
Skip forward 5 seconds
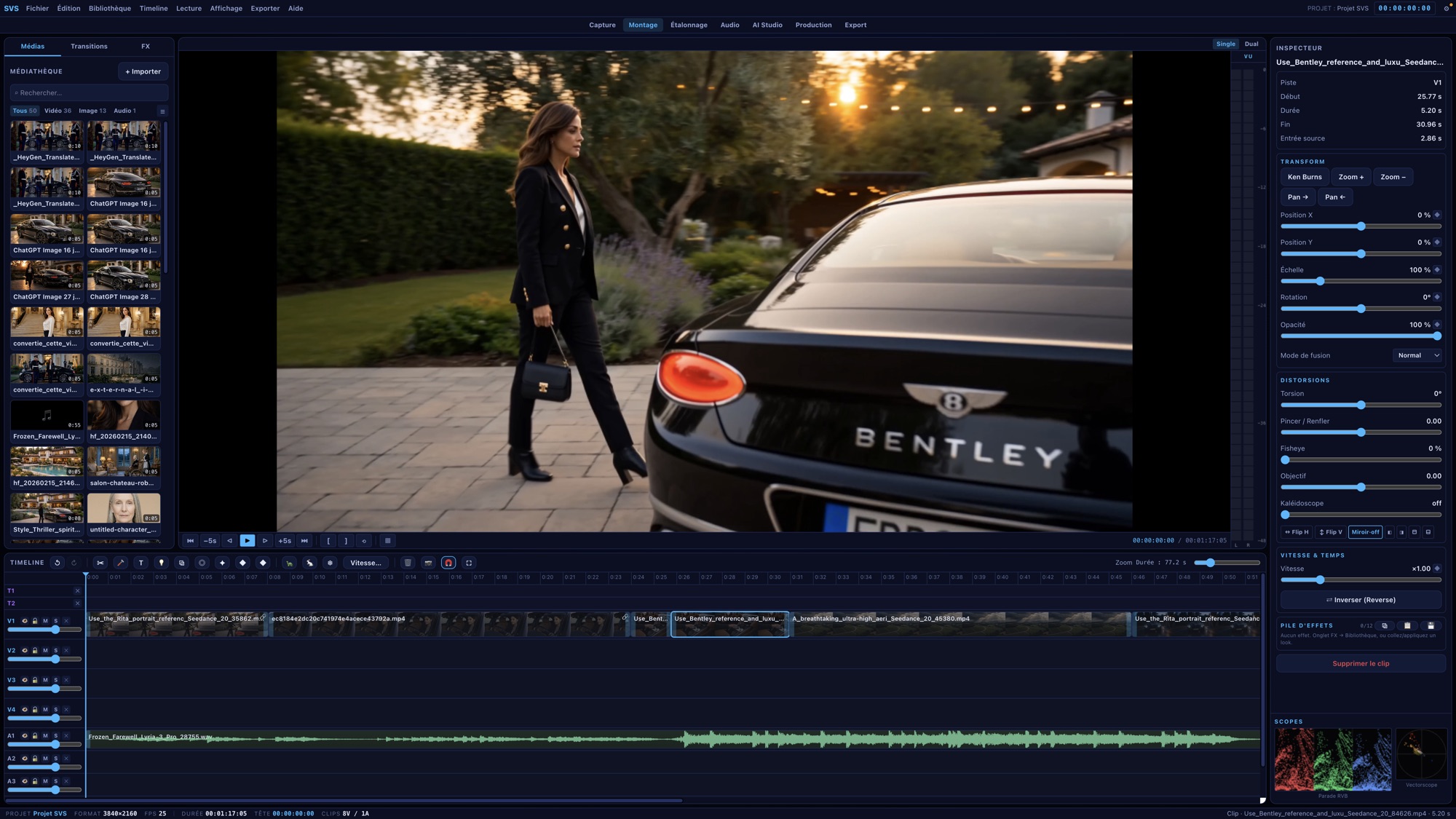[x=285, y=541]
